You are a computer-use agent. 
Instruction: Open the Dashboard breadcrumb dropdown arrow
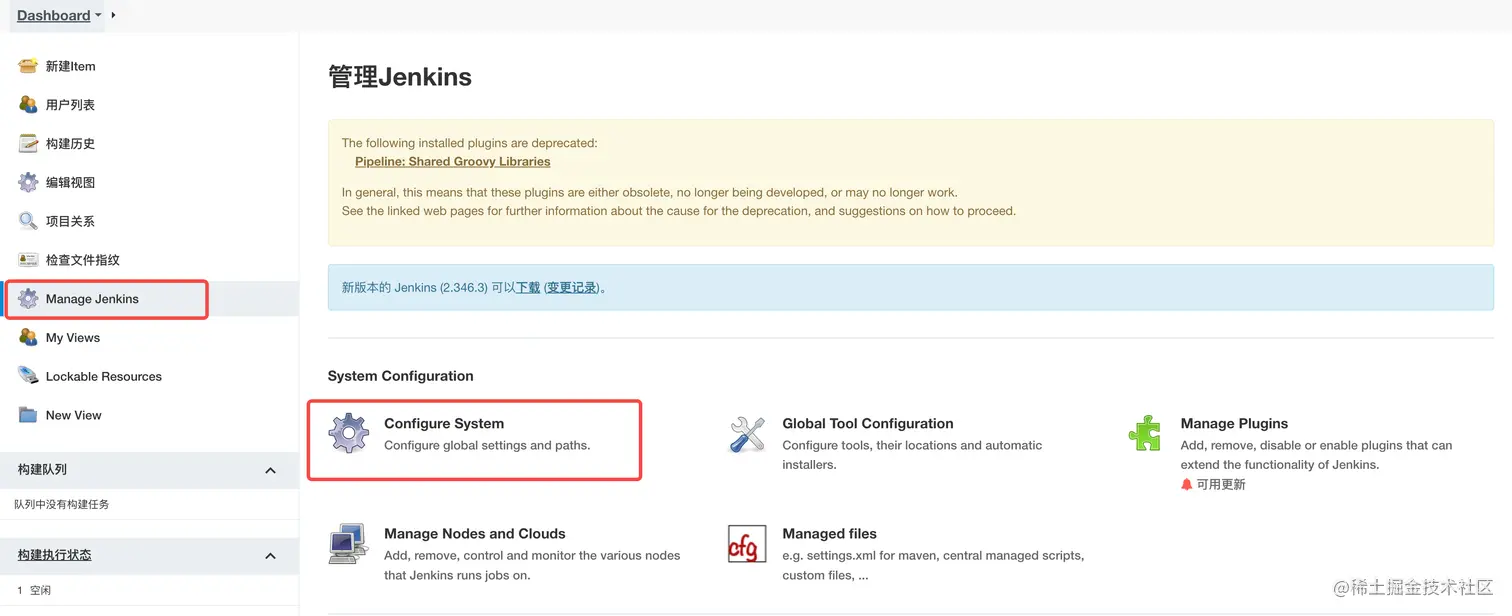coord(98,16)
